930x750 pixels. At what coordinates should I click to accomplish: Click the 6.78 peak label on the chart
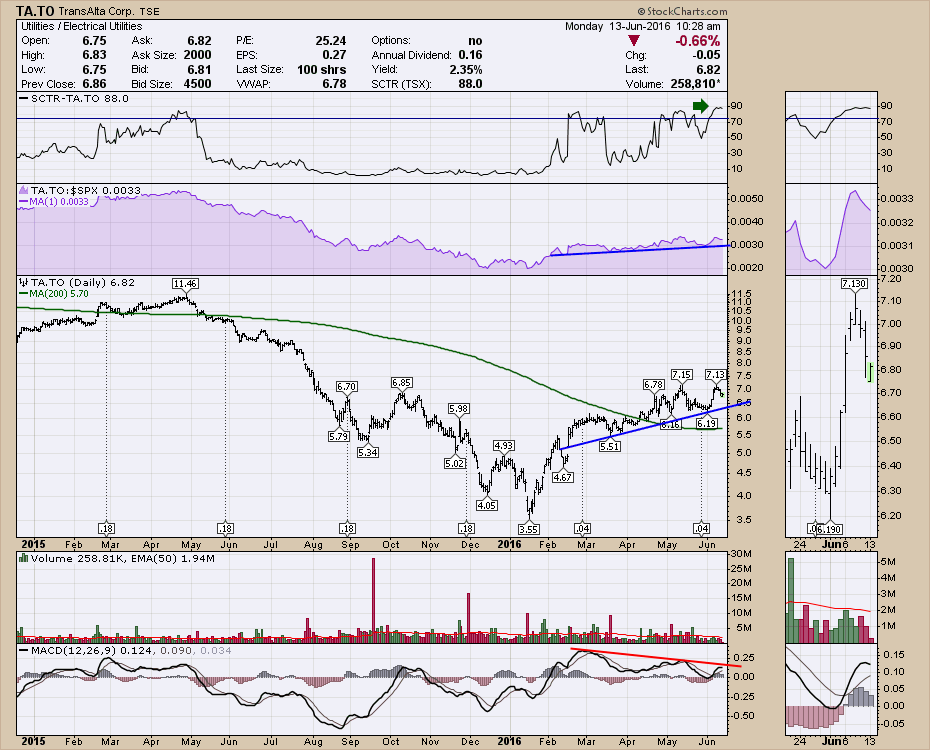[653, 384]
